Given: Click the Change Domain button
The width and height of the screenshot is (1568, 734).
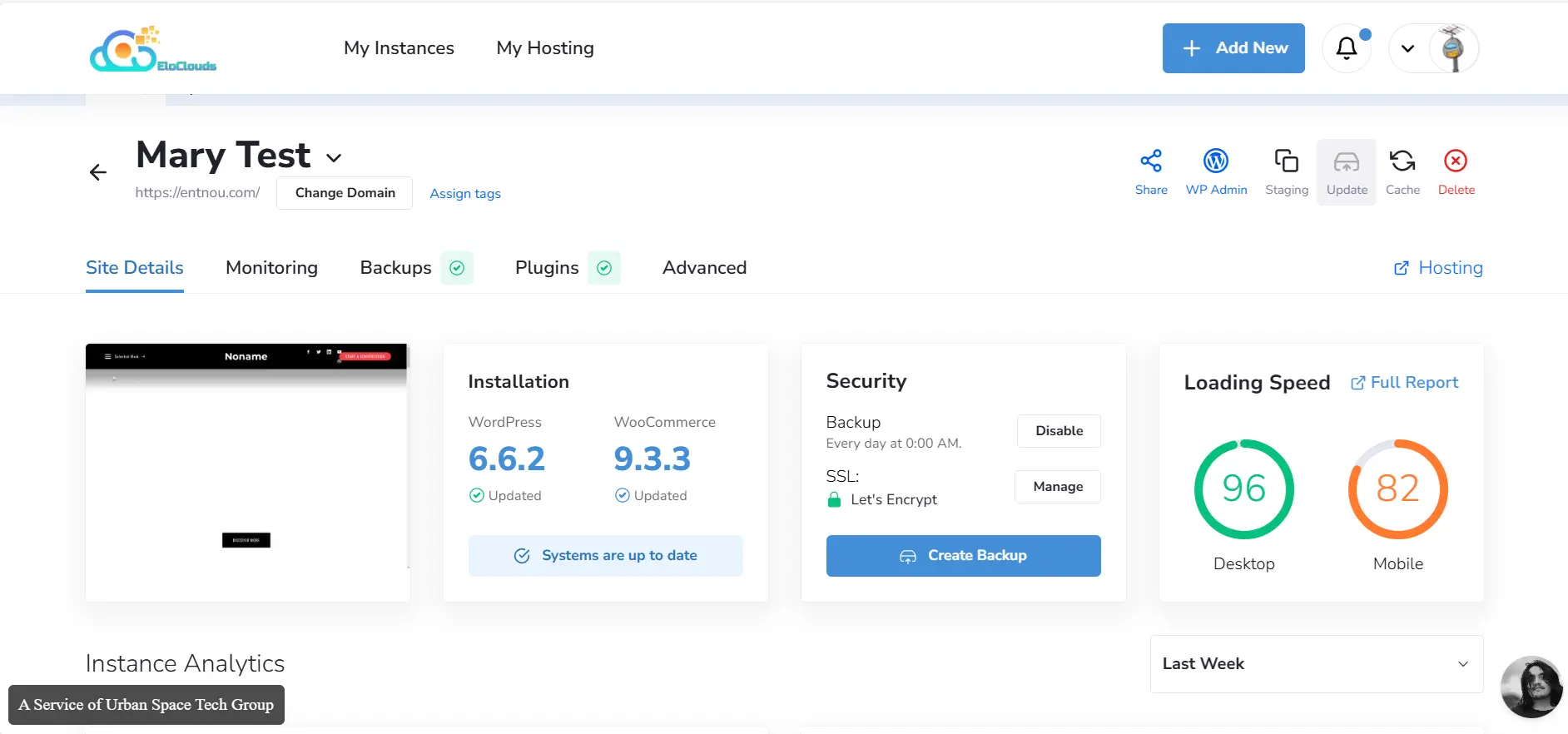Looking at the screenshot, I should pyautogui.click(x=345, y=193).
